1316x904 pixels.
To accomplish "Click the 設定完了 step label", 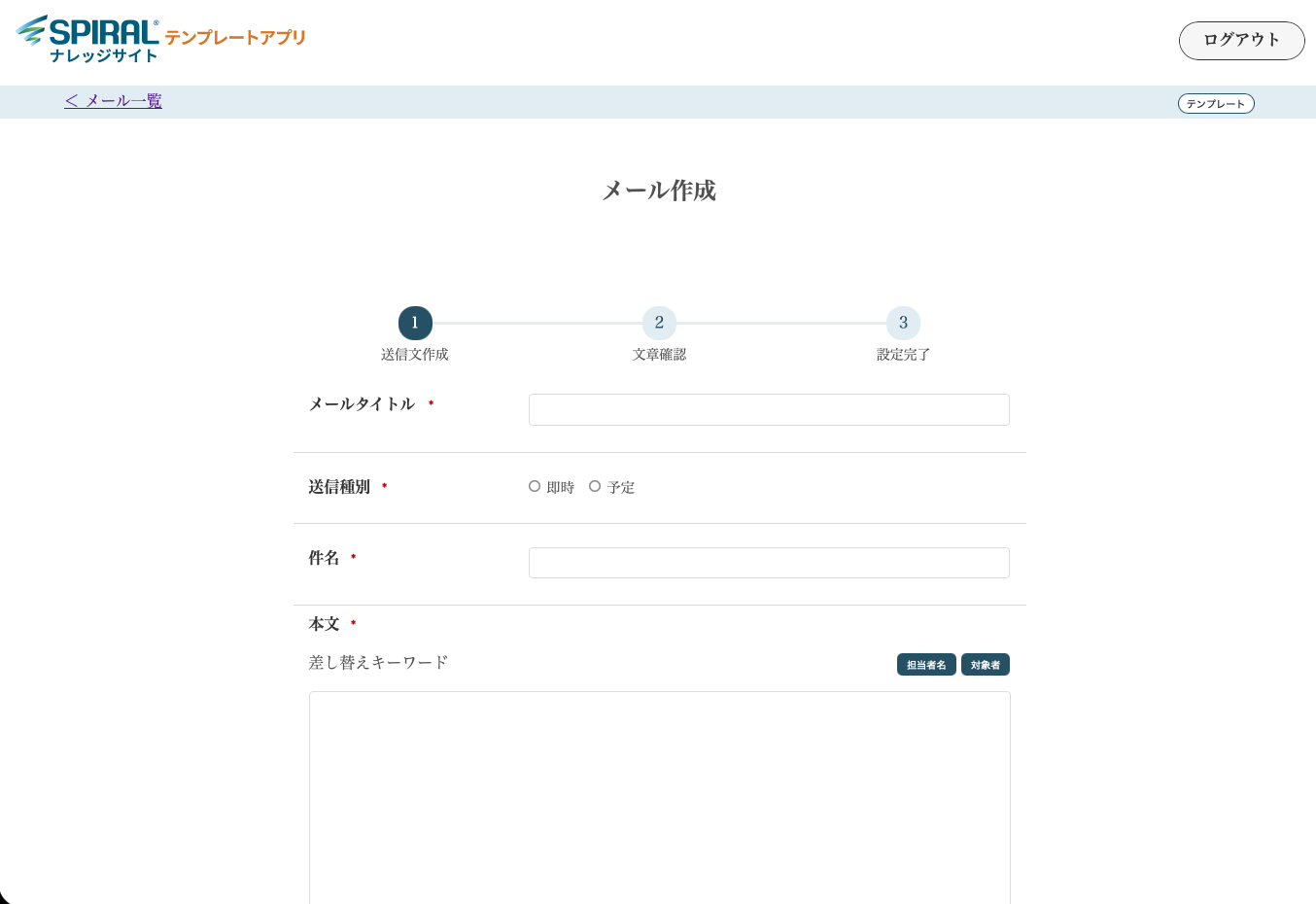I will click(903, 355).
